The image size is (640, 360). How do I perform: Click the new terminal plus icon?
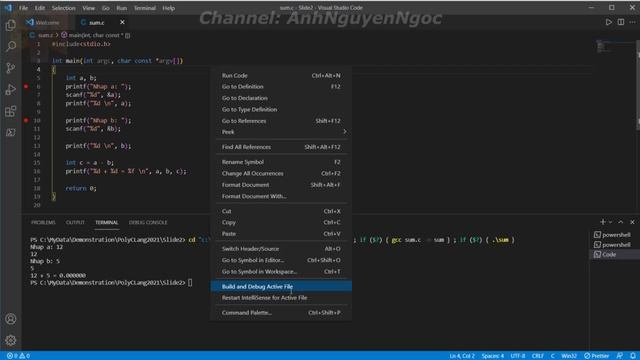point(602,222)
